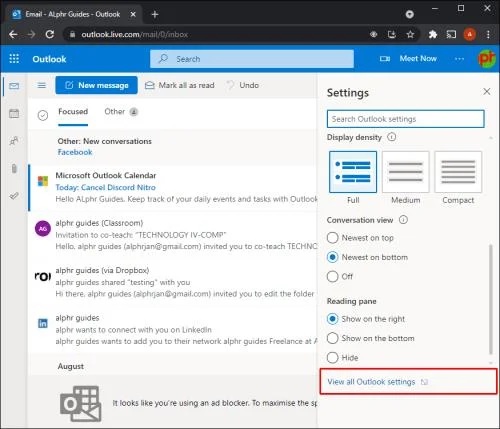Screen dimensions: 500x429
Task: Click the main Search mail box
Action: [252, 59]
